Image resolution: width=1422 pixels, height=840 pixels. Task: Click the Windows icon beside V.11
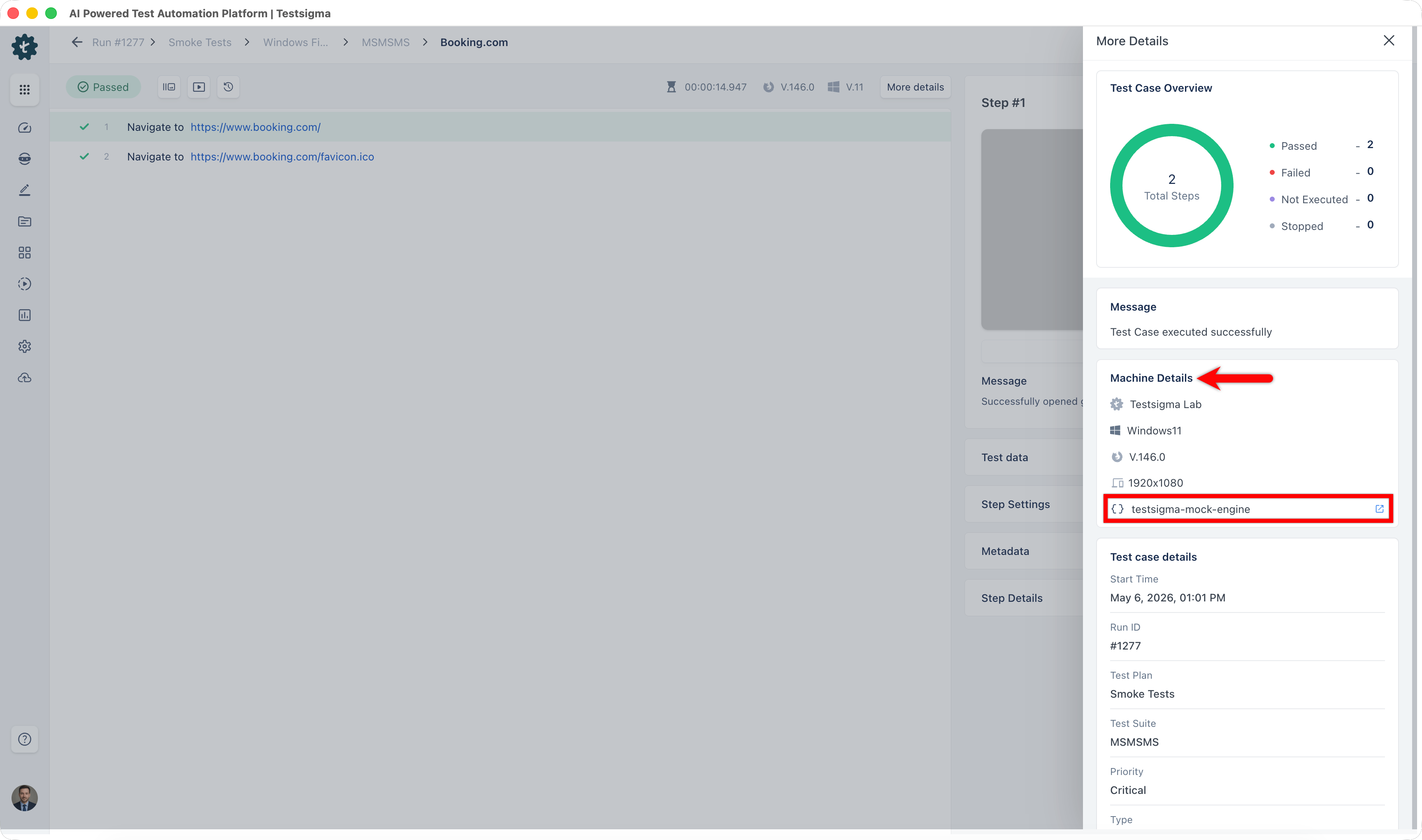pyautogui.click(x=833, y=87)
